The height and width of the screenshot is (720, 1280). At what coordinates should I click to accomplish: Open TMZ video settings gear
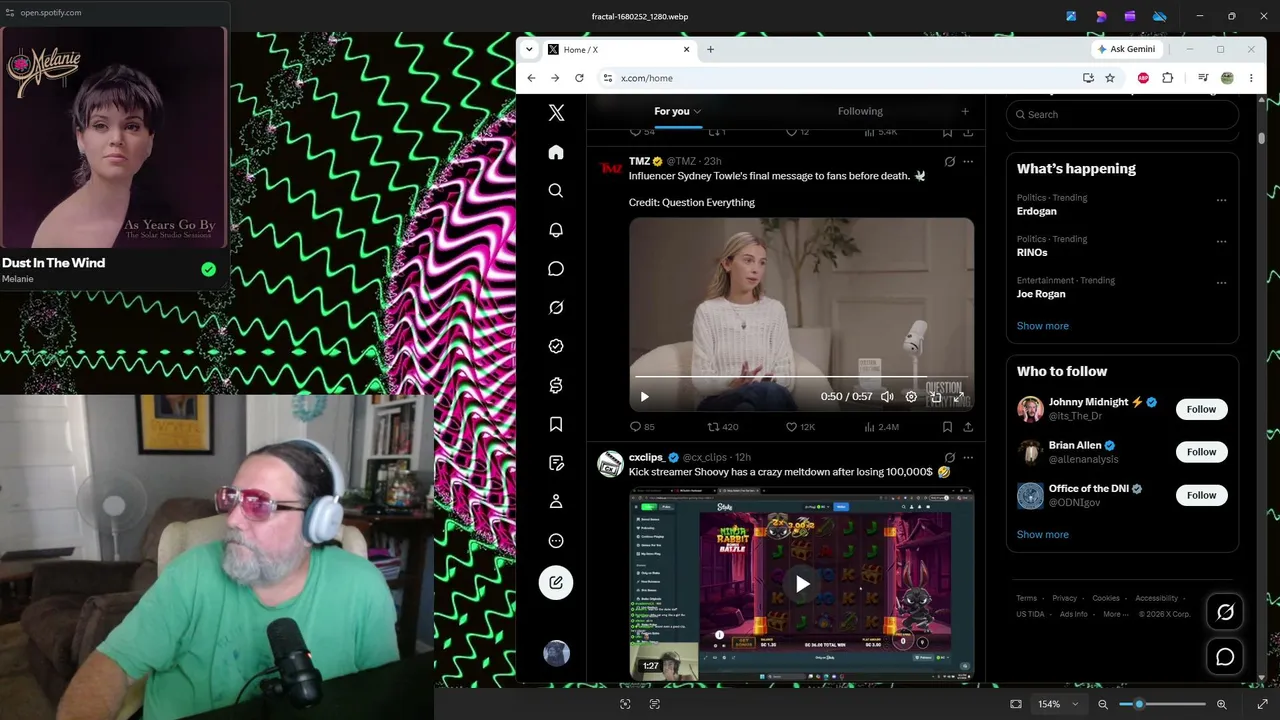(x=911, y=396)
